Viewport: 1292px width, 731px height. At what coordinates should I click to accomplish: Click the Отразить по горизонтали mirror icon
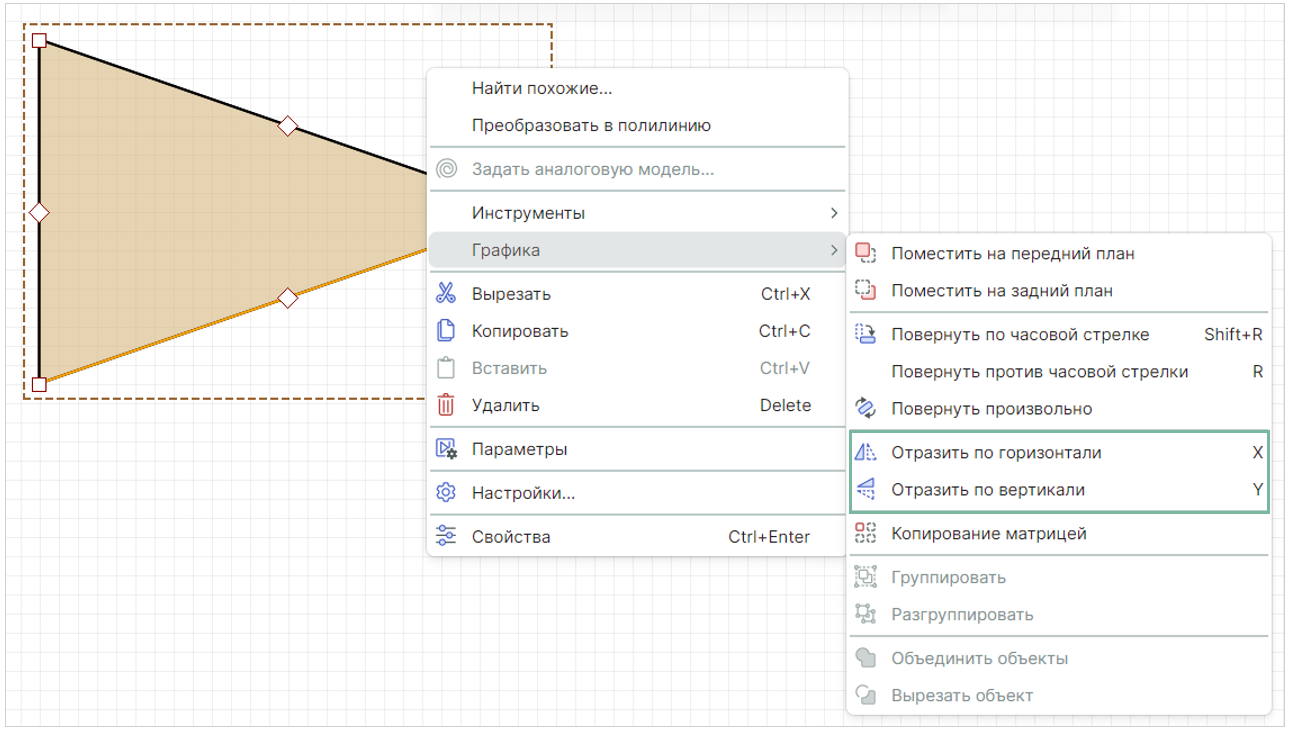point(866,453)
